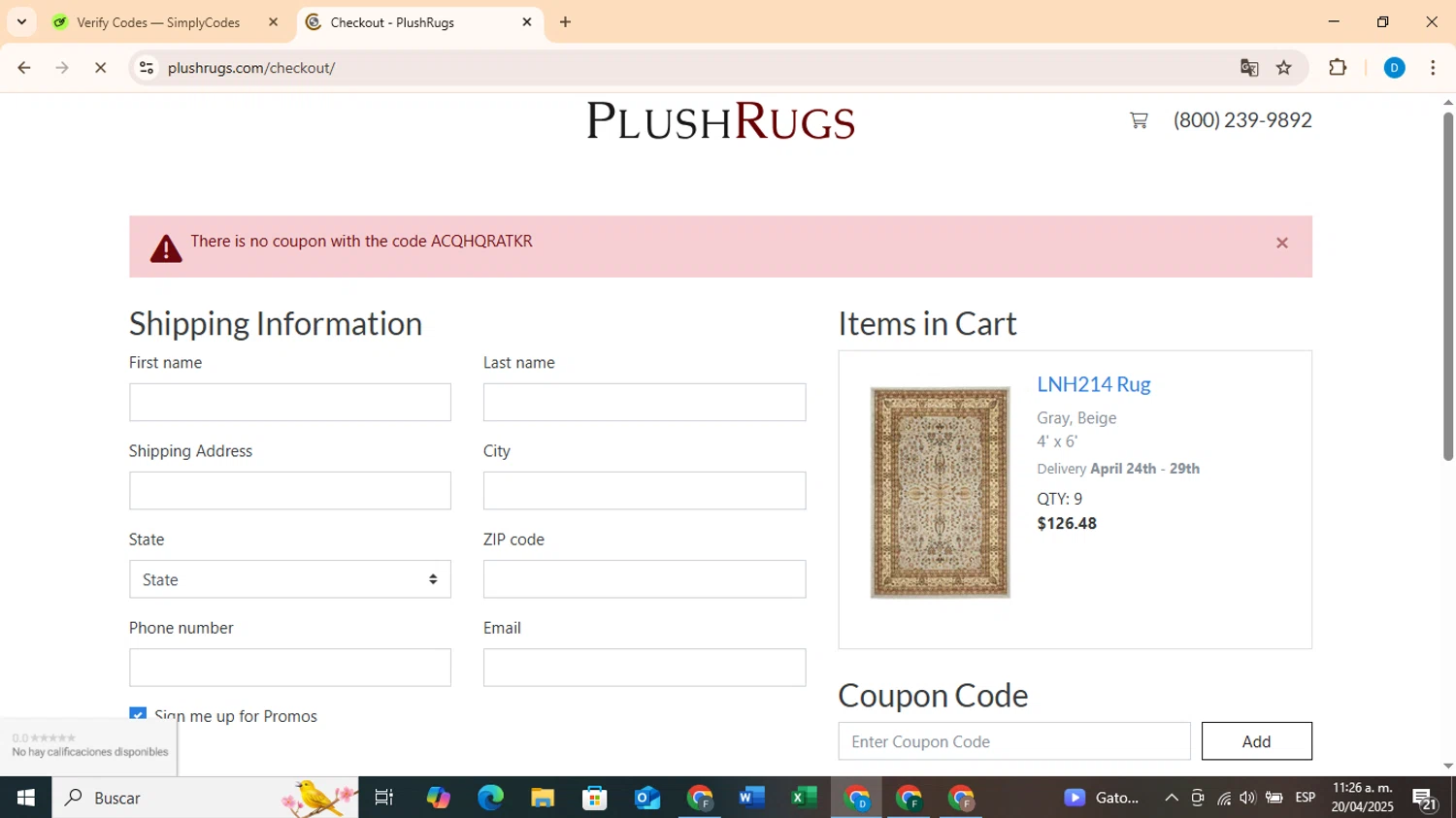Apply coupon with the Add button
This screenshot has height=818, width=1456.
click(1256, 741)
